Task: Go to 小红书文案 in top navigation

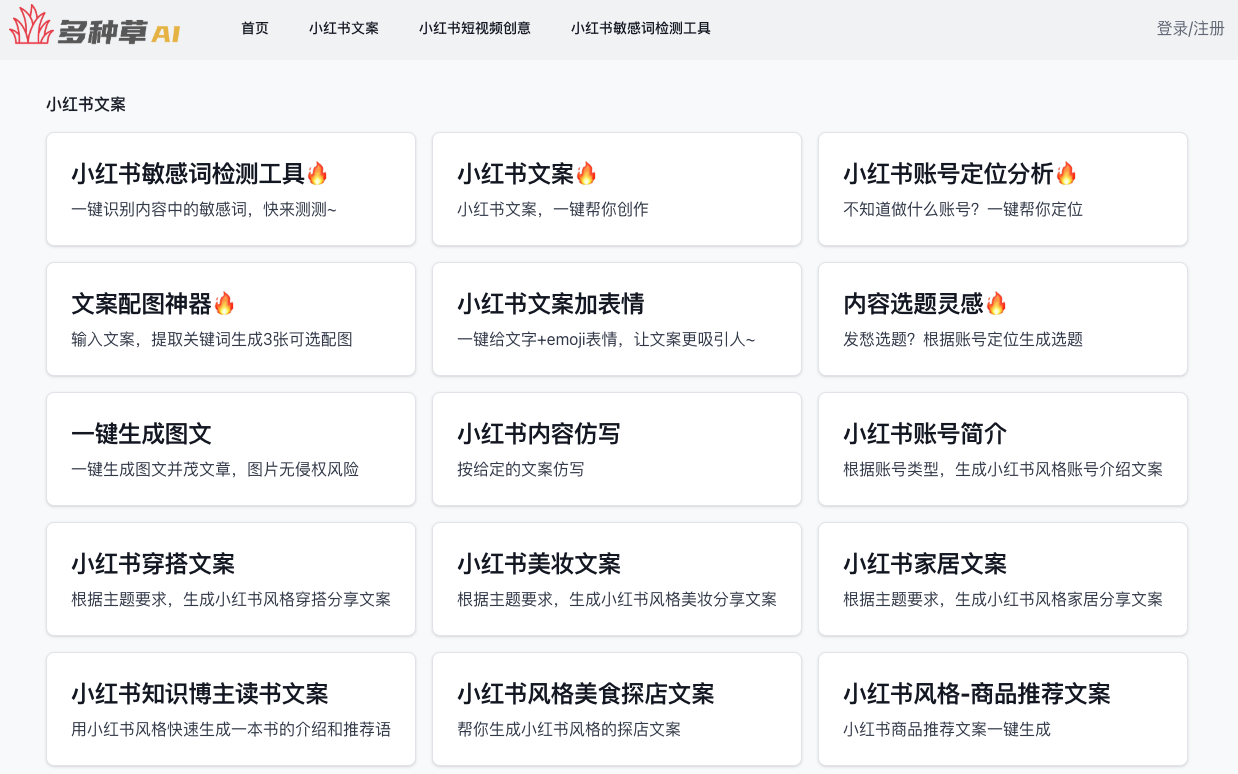Action: 344,28
